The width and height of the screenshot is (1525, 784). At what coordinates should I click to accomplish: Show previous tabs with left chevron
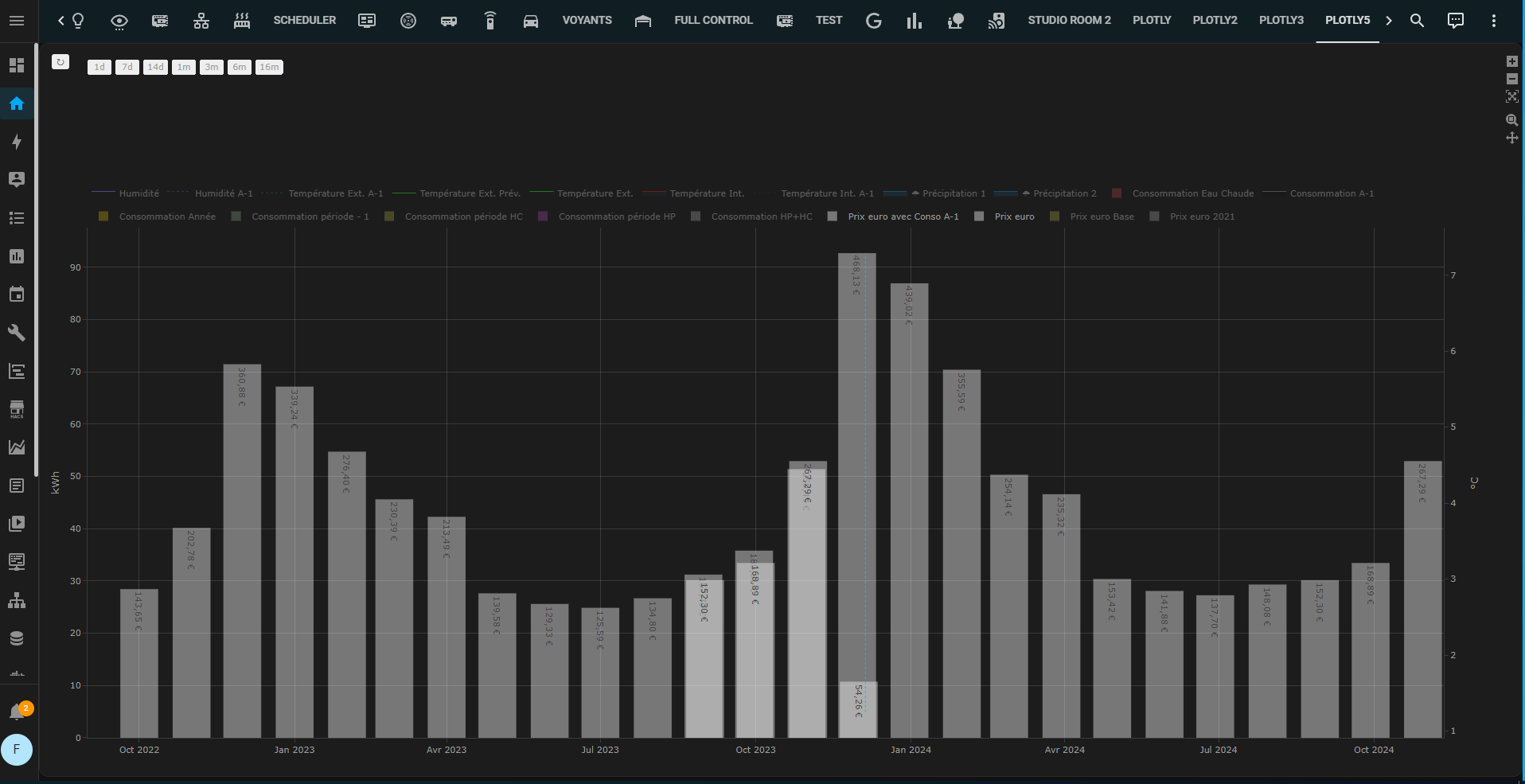[x=61, y=21]
